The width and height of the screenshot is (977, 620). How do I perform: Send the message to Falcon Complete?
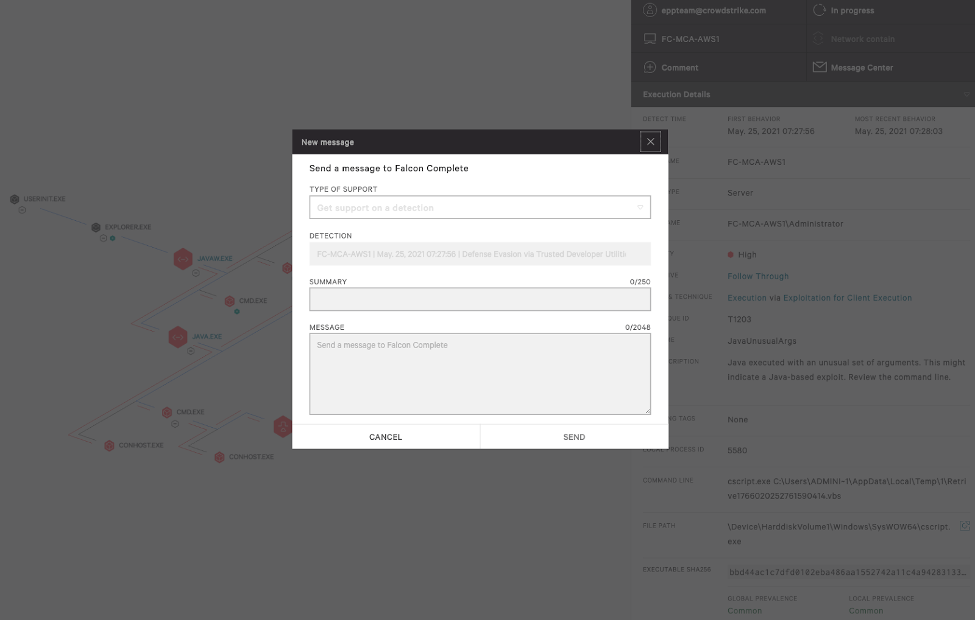[574, 437]
